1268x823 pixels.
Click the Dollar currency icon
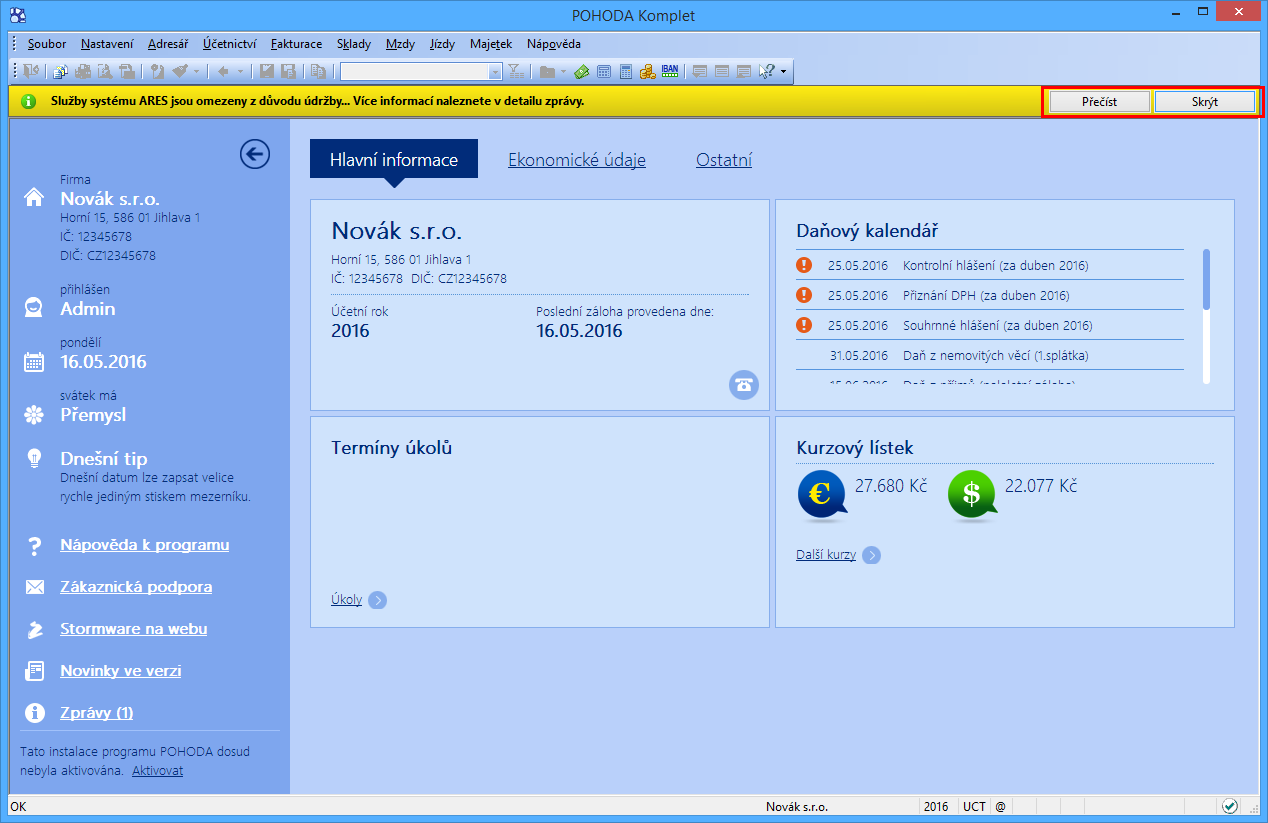[x=972, y=496]
